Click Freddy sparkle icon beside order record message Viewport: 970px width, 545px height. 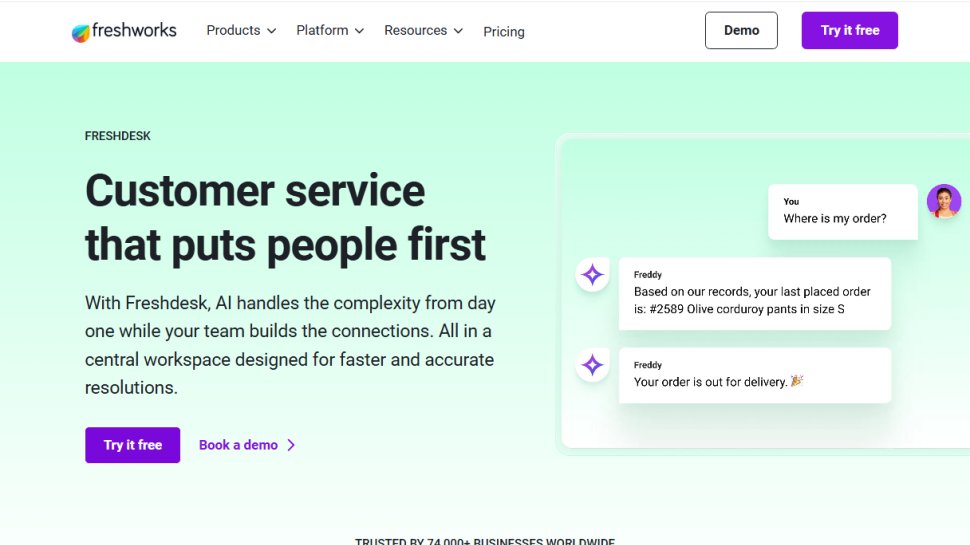tap(593, 275)
